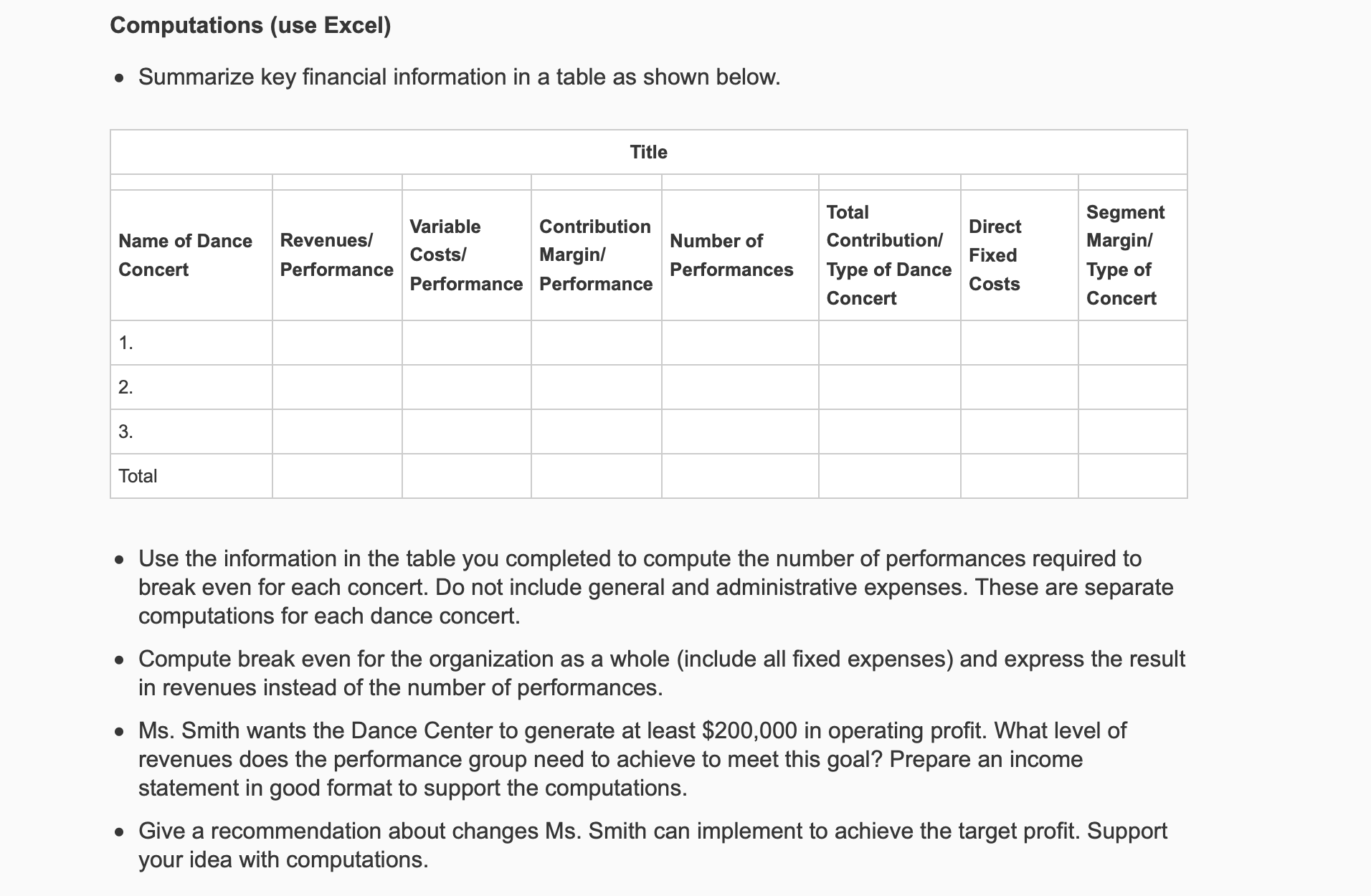Click the 'Variable Costs/ Performance' header
1371x896 pixels.
coord(466,255)
